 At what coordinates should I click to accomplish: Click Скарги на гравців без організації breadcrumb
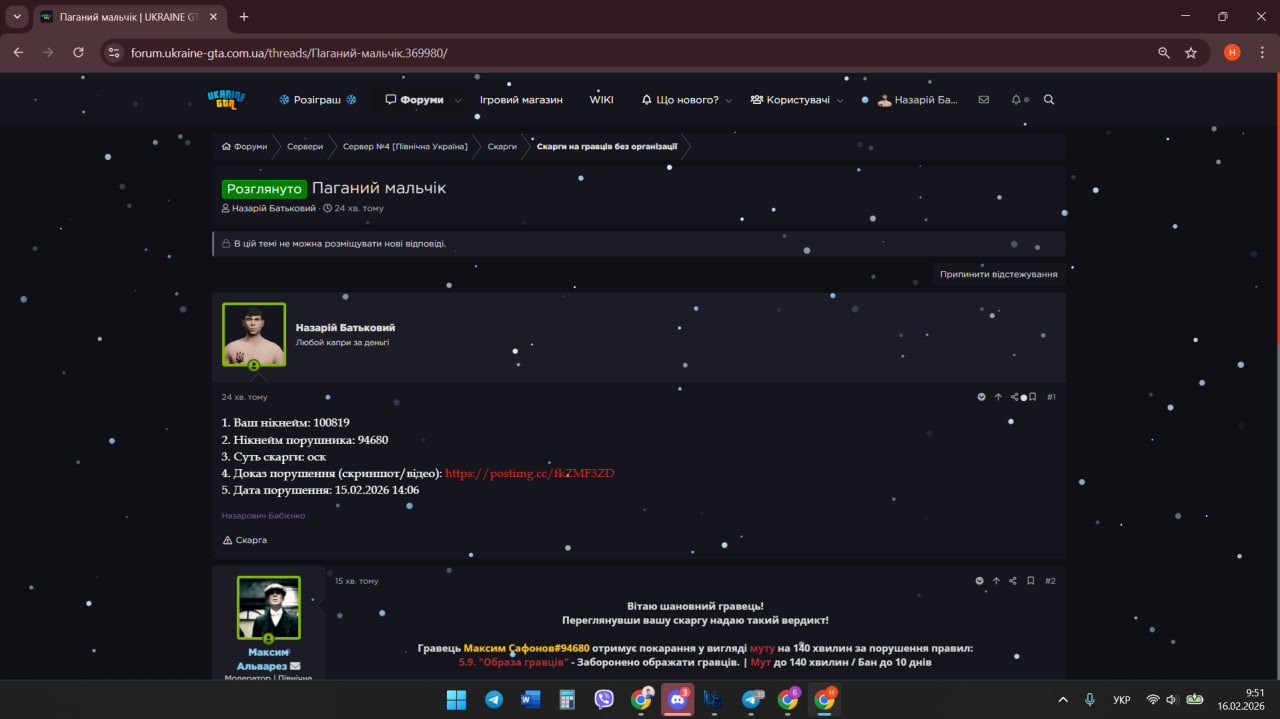[607, 146]
